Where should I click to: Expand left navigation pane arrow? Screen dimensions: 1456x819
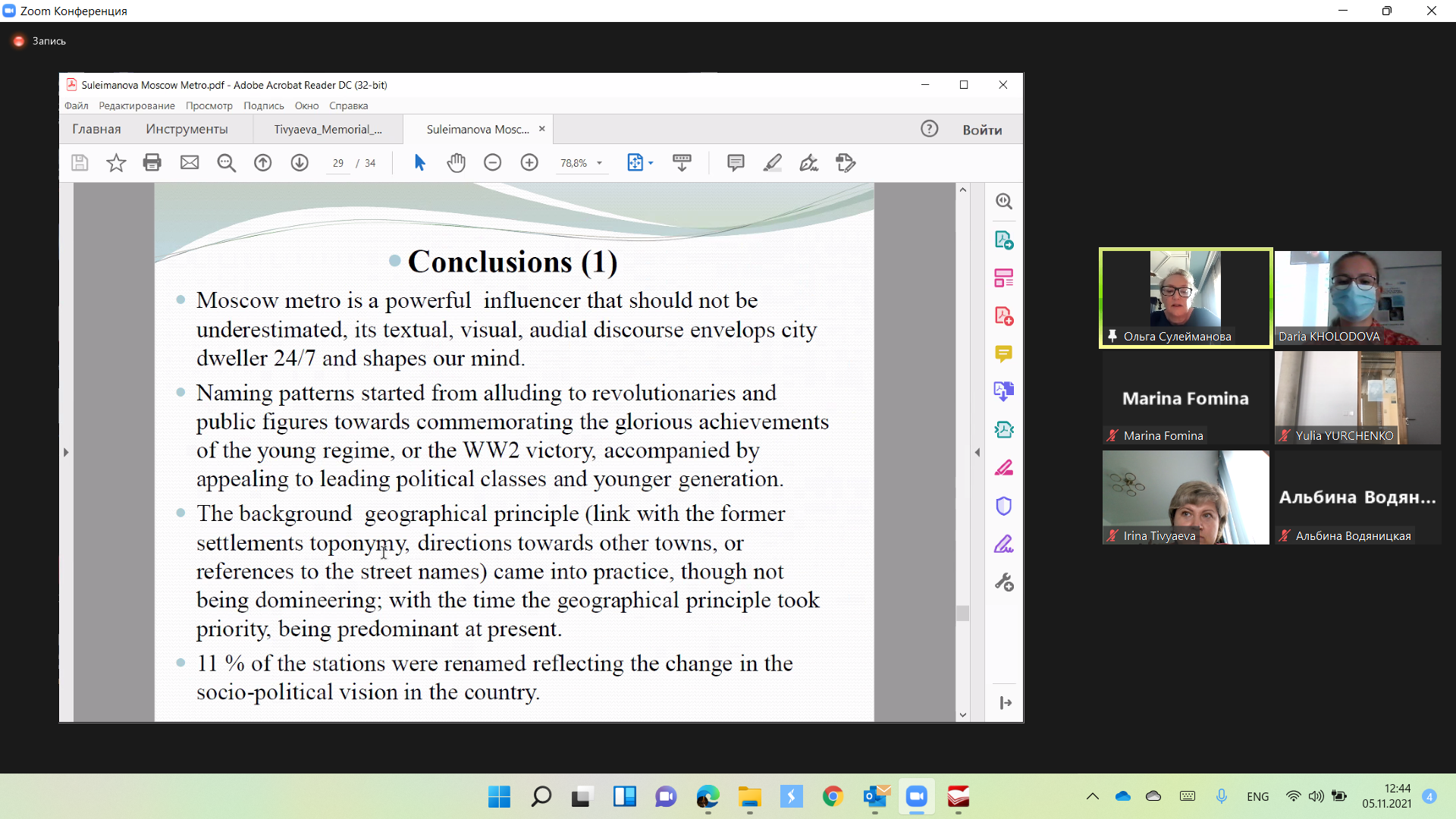[x=66, y=452]
